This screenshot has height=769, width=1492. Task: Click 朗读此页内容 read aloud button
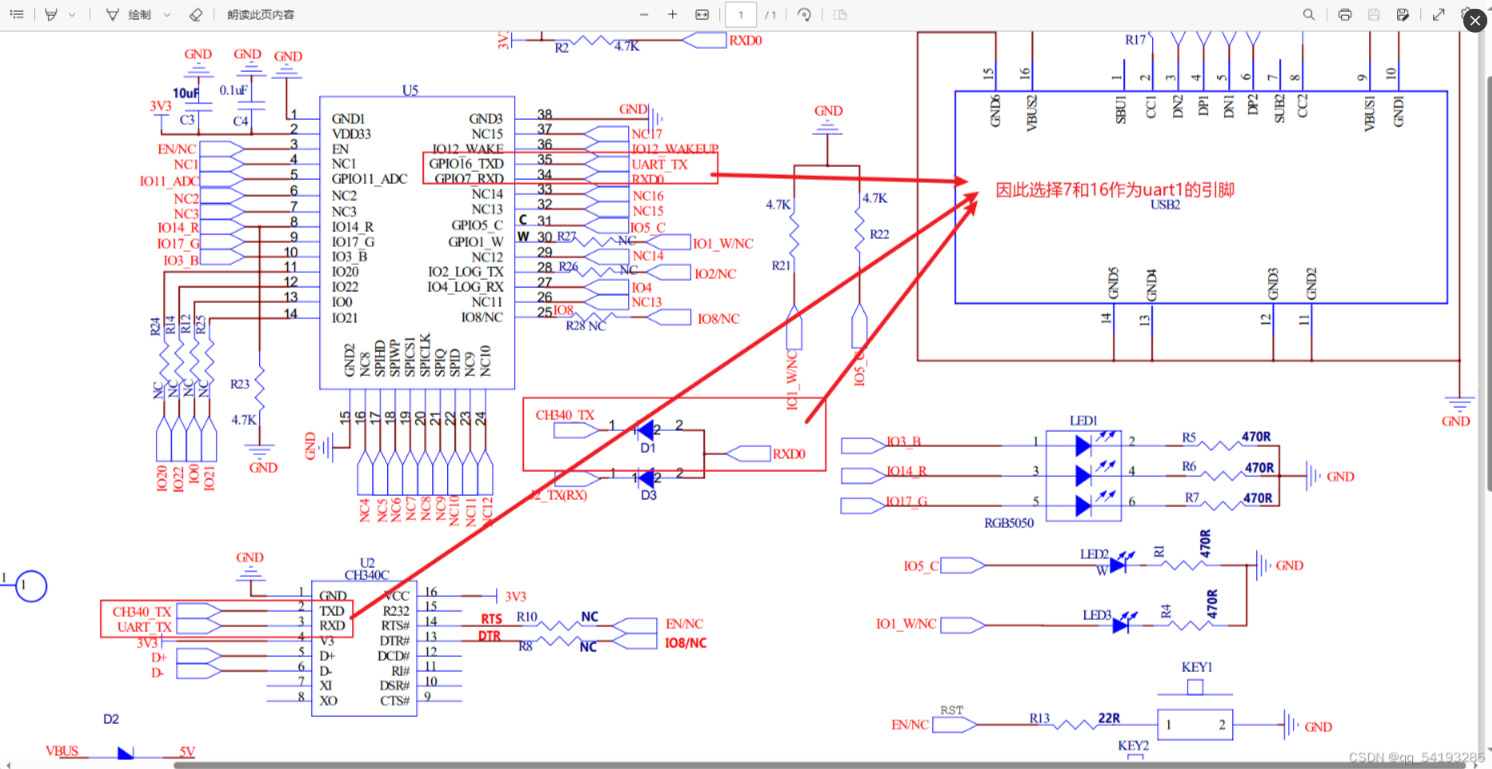(260, 15)
